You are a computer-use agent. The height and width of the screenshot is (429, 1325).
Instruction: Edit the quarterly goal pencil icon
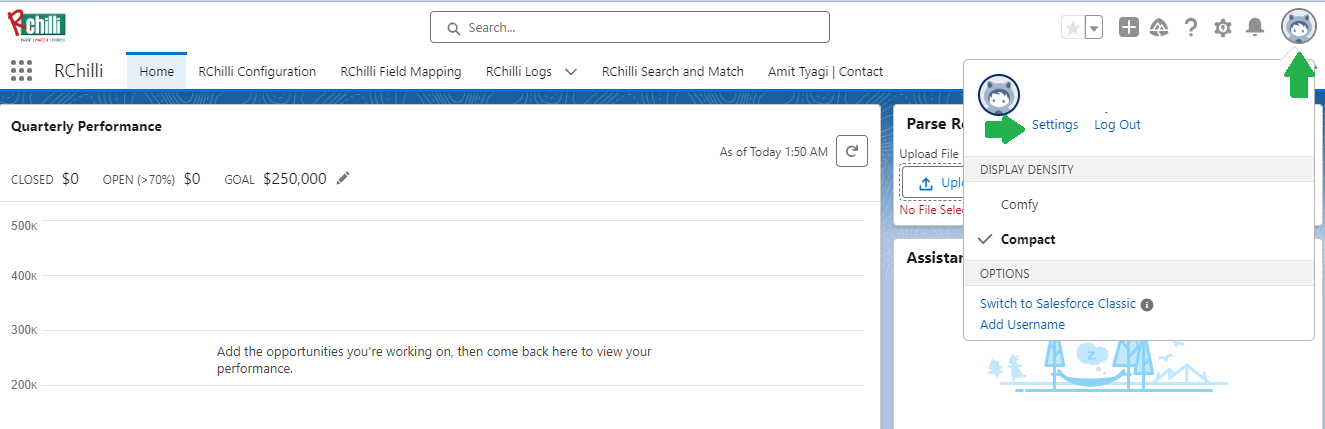(343, 178)
